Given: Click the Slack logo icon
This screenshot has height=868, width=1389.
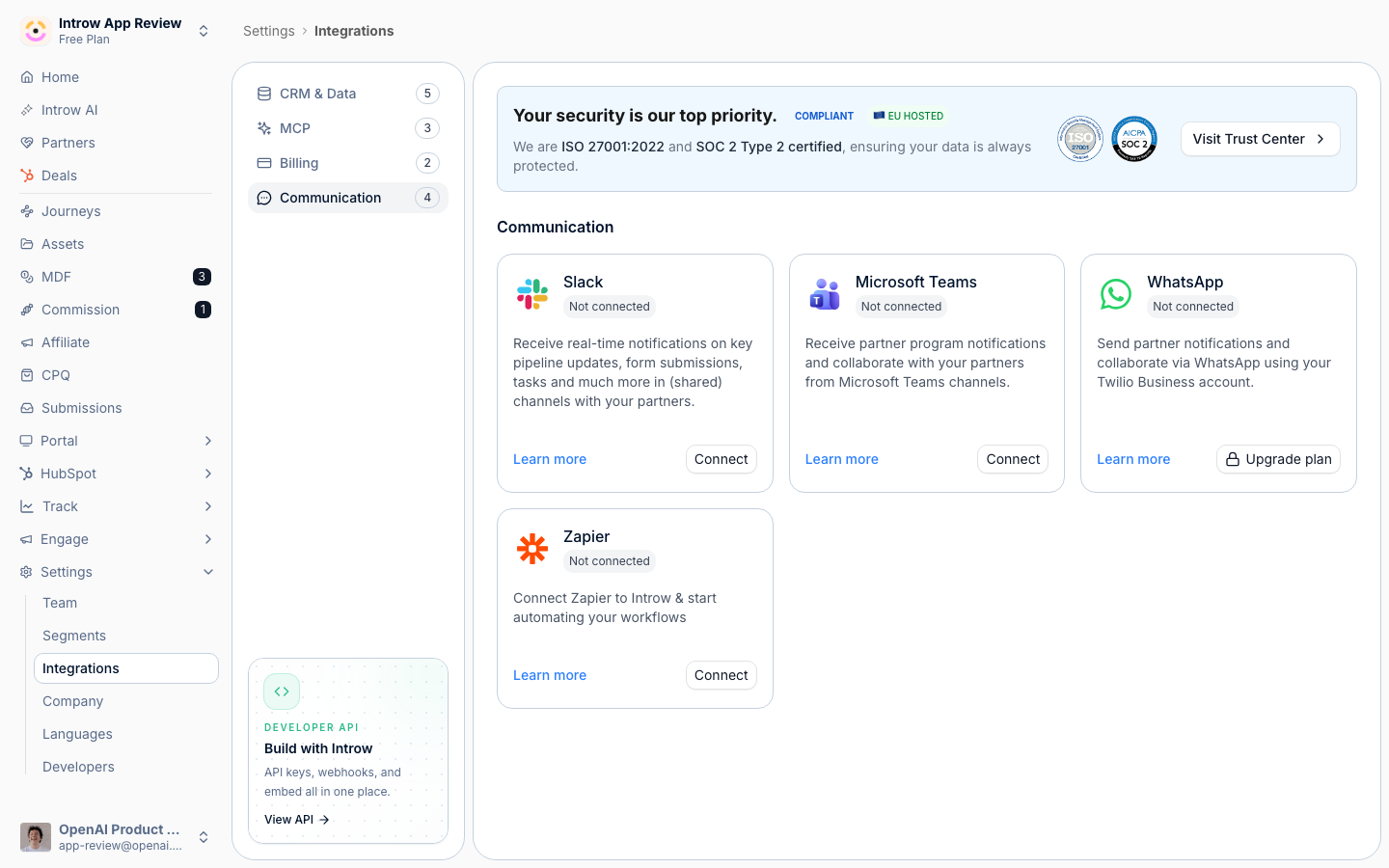Looking at the screenshot, I should point(532,293).
